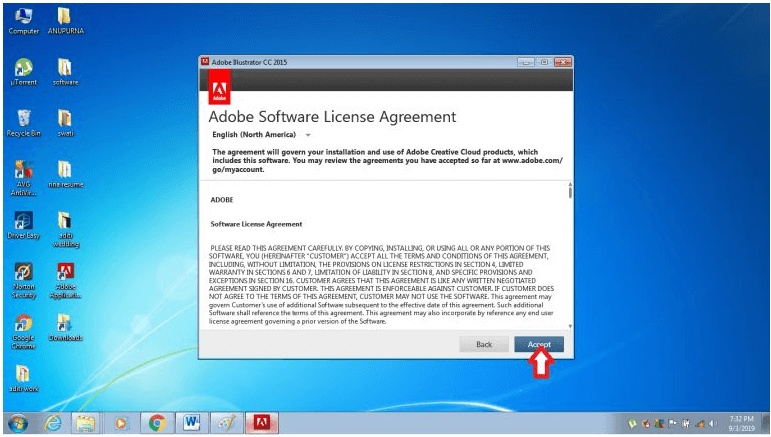771x437 pixels.
Task: Click the license text scrollbar thumb
Action: [570, 190]
